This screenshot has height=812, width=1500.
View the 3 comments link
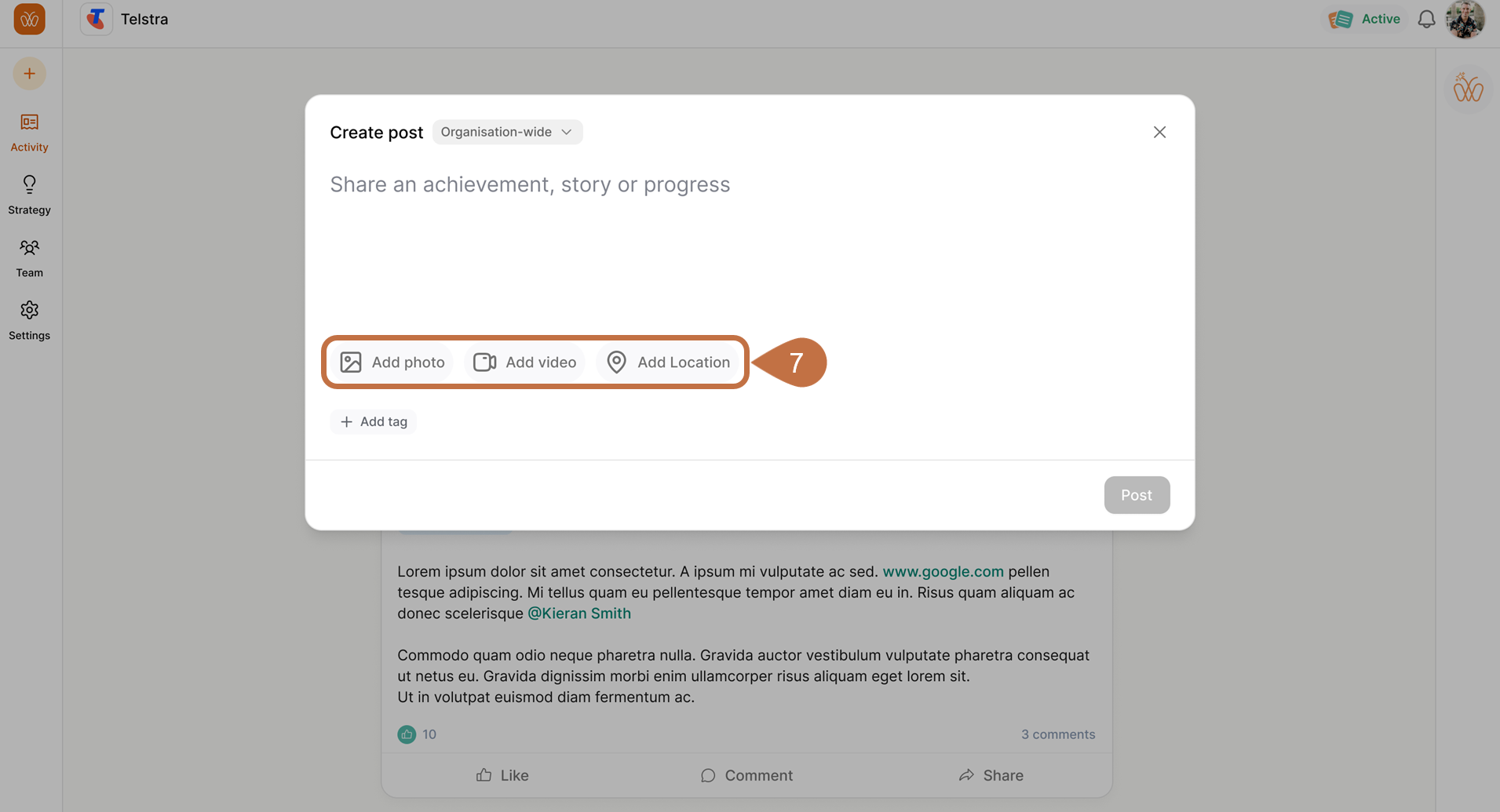1057,734
